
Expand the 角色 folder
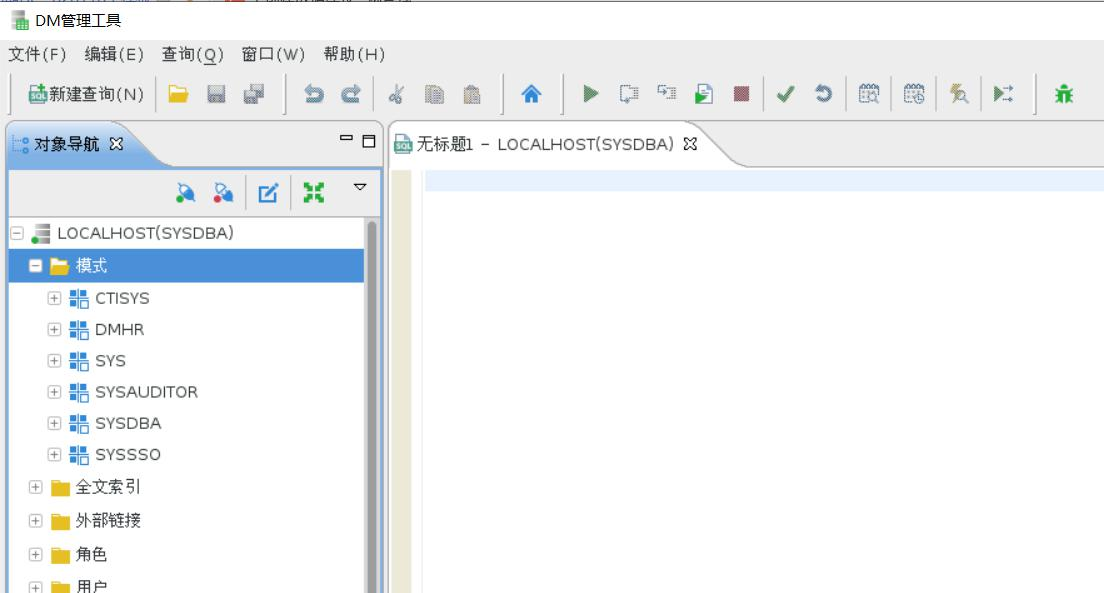pyautogui.click(x=35, y=554)
